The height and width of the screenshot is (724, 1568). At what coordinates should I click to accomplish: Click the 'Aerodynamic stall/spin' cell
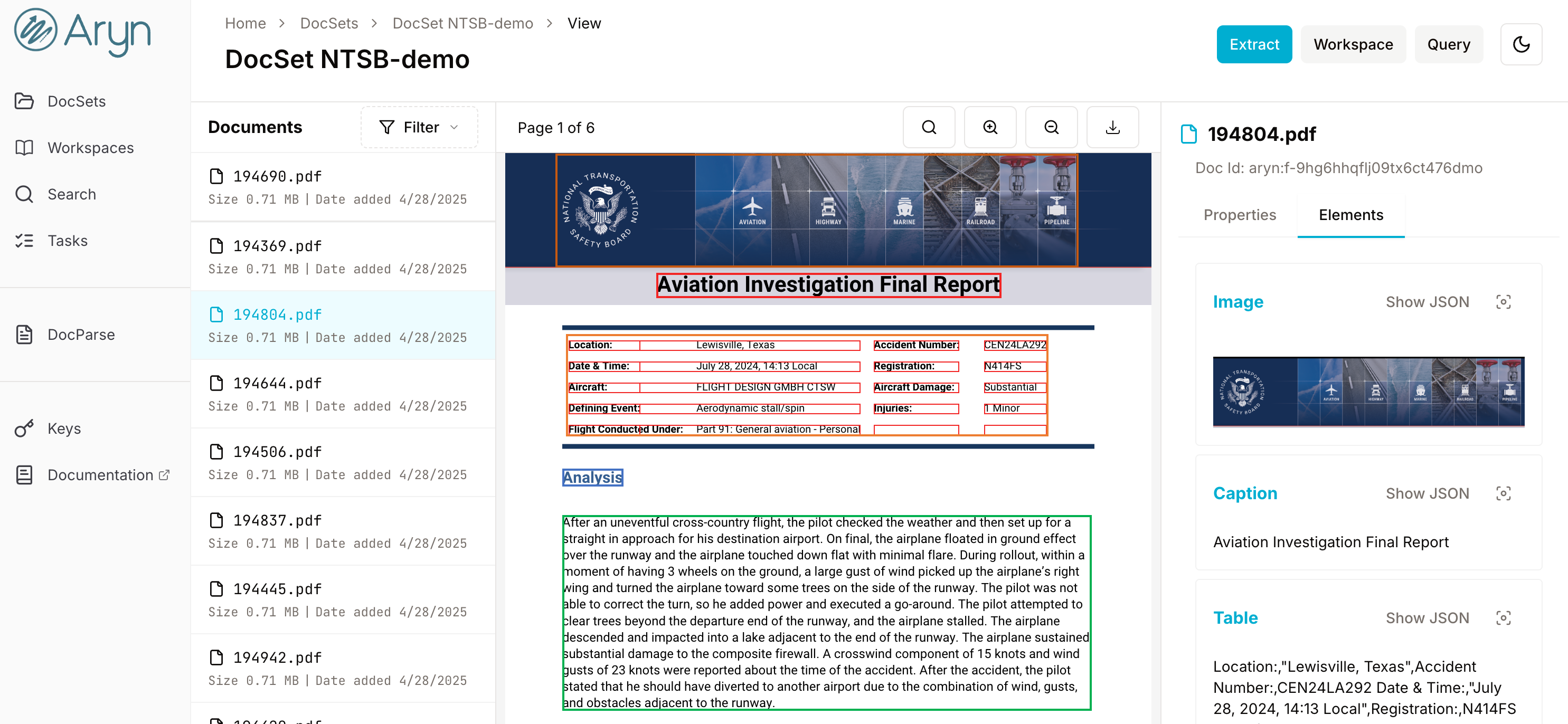pos(750,408)
